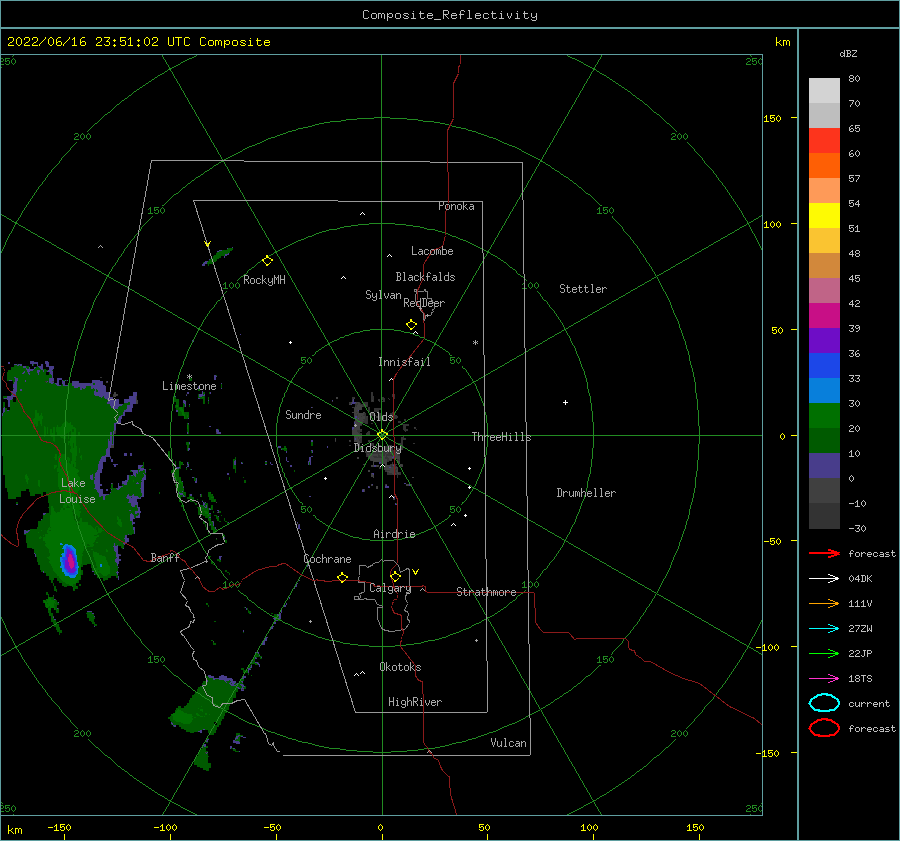Viewport: 900px width, 841px height.
Task: Click the white plus marker east of ThreeHills
Action: (x=565, y=402)
